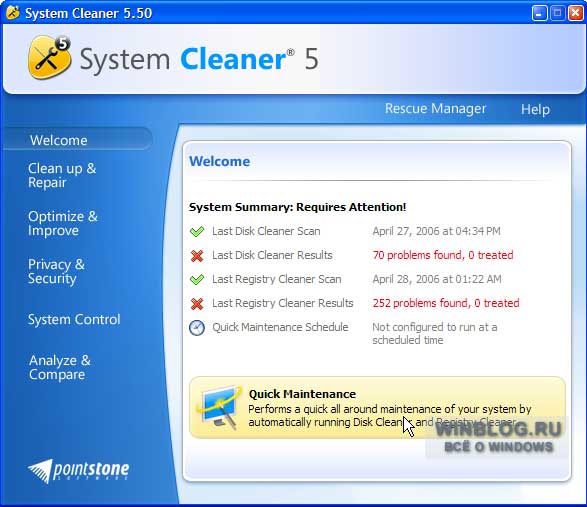Select '252 problems found, 0 treated' text
587x507 pixels.
(446, 303)
